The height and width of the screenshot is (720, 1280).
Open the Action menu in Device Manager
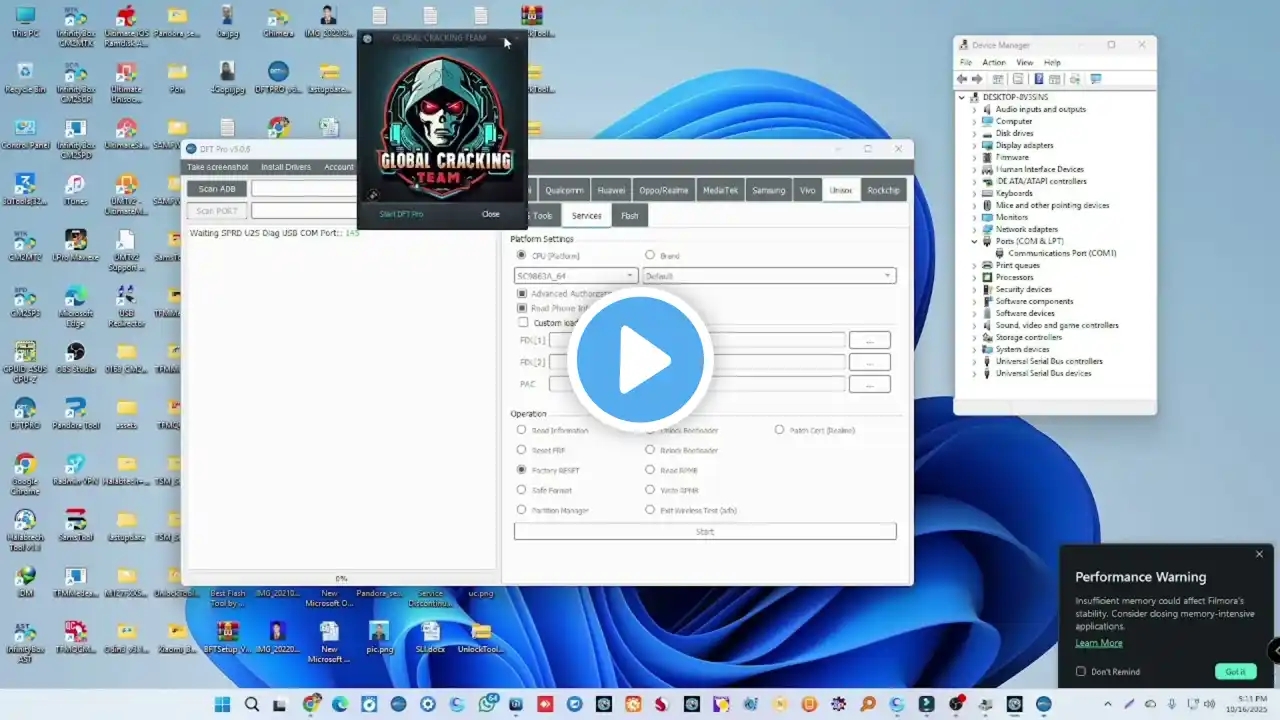click(x=993, y=62)
